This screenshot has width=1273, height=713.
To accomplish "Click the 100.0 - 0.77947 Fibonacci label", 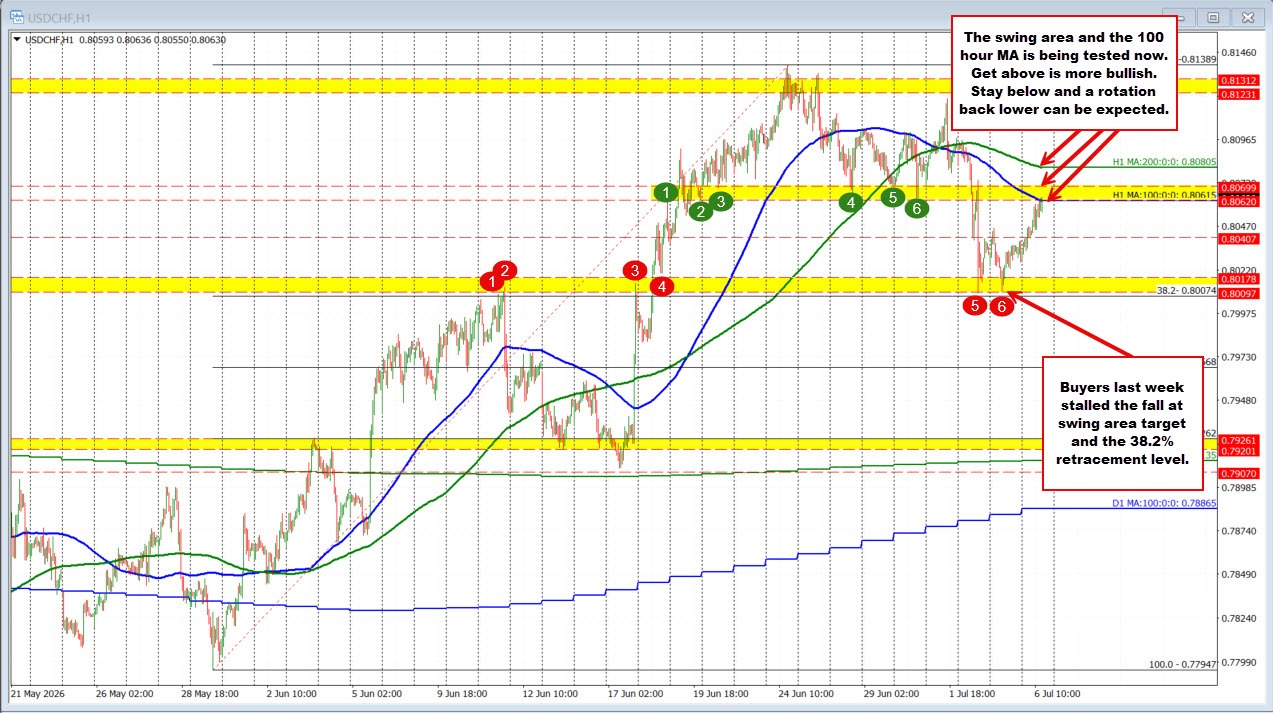I will (x=1183, y=663).
